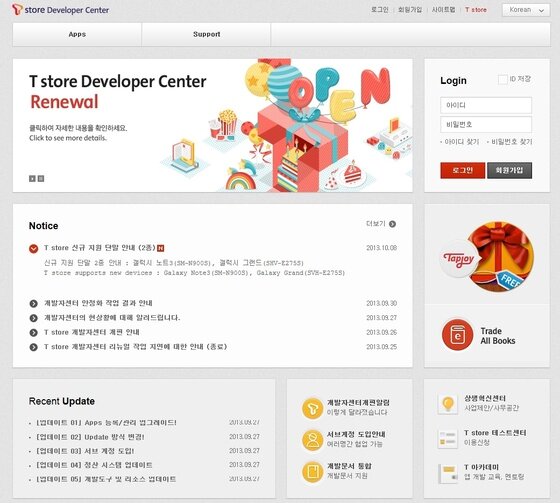Click 로그인 in the top header
Image resolution: width=560 pixels, height=503 pixels.
coord(380,10)
